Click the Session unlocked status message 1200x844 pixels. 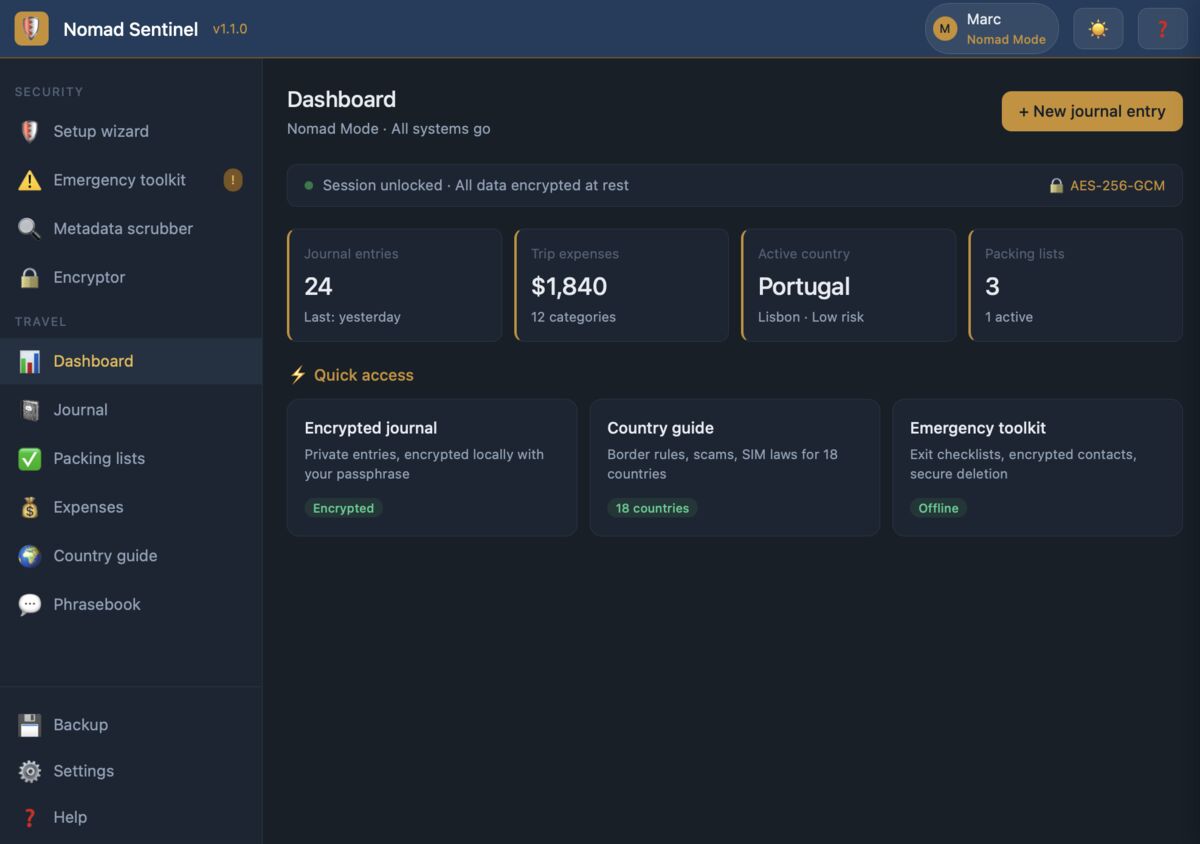click(476, 186)
